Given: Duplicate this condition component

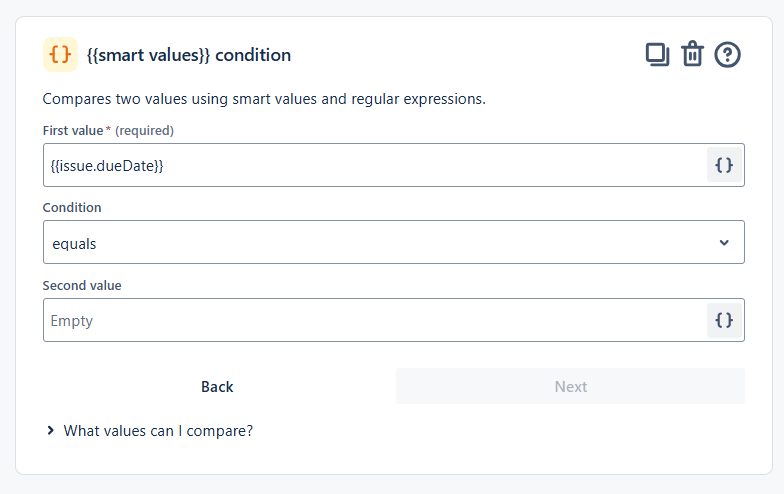Looking at the screenshot, I should [x=657, y=55].
